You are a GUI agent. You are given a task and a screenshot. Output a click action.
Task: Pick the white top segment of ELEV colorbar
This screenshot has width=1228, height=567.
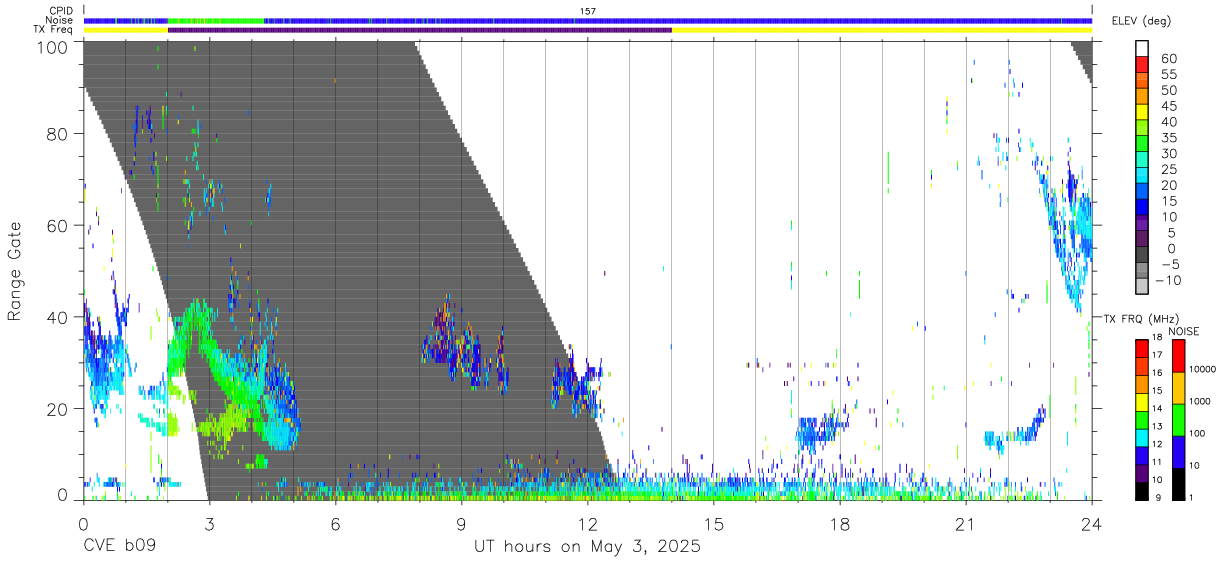tap(1142, 48)
